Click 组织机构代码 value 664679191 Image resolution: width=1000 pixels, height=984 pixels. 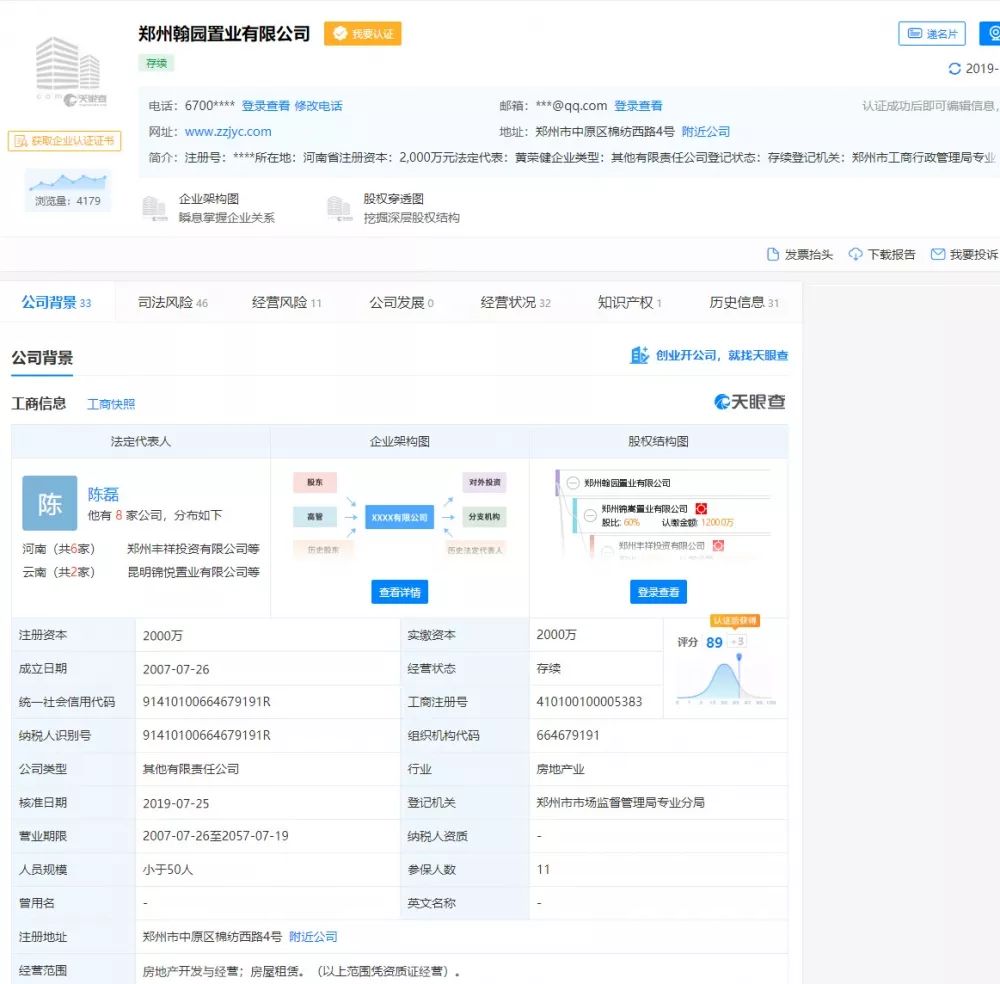pos(568,735)
